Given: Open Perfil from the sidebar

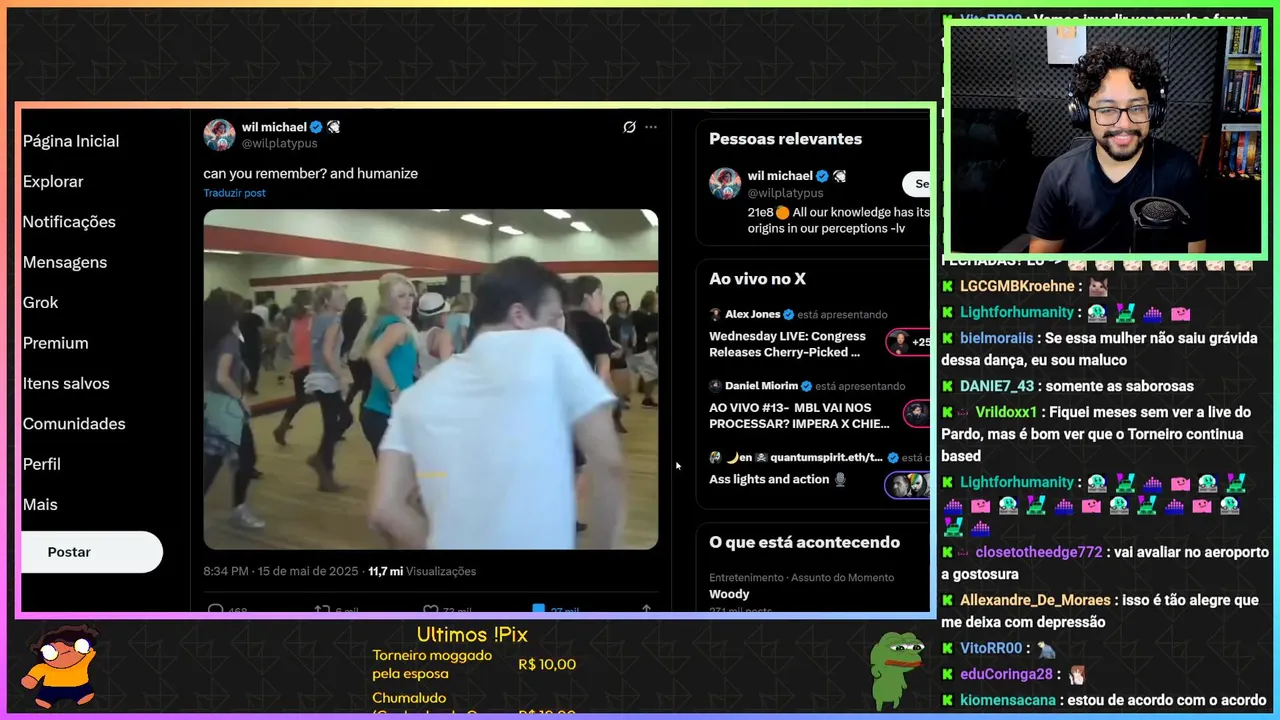Looking at the screenshot, I should point(42,464).
